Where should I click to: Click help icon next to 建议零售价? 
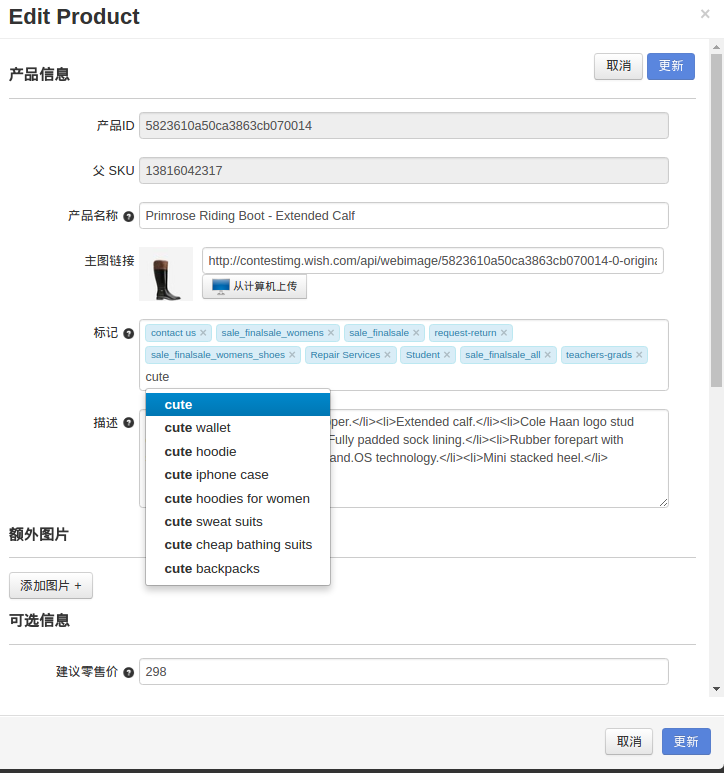(x=128, y=673)
